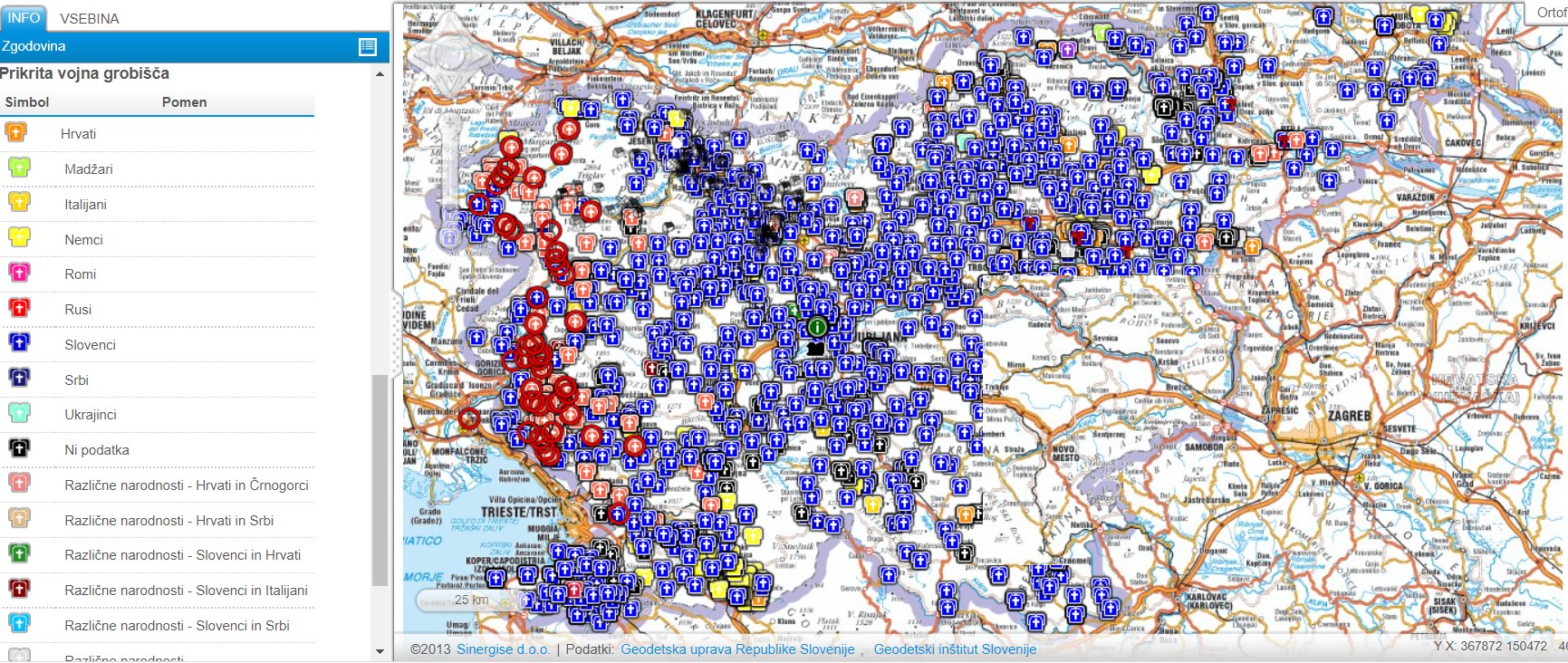Screen dimensions: 1568x663
Task: Select the dark blue Srbi legend symbol
Action: coord(19,379)
